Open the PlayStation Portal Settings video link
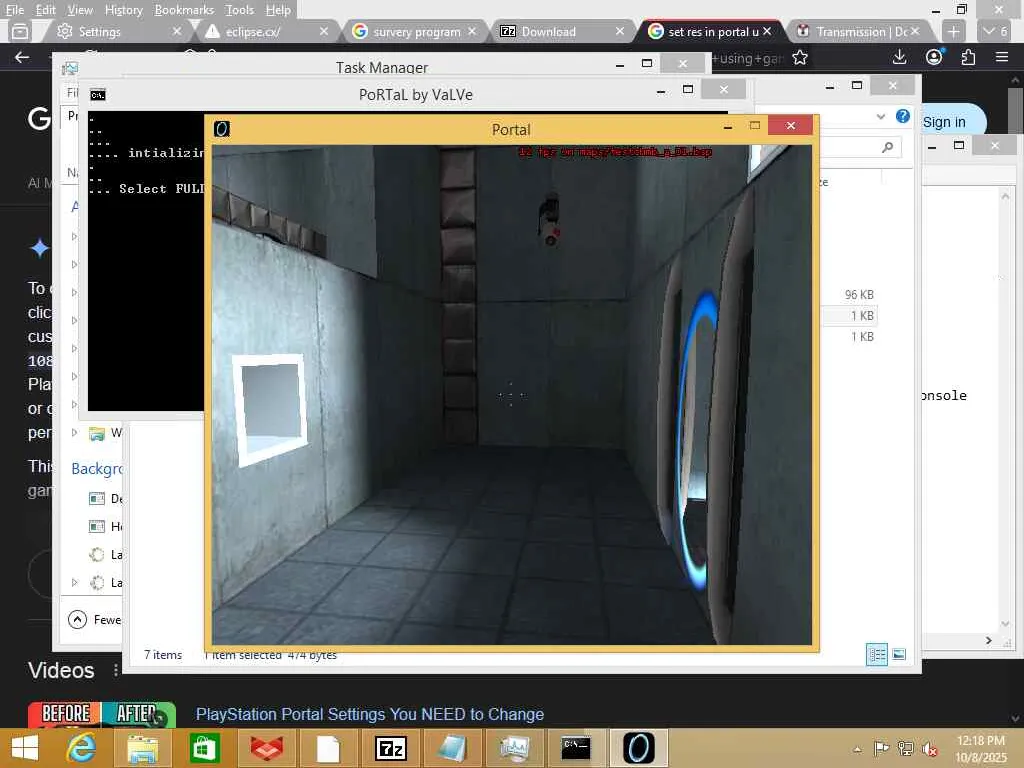The height and width of the screenshot is (768, 1024). pyautogui.click(x=370, y=714)
